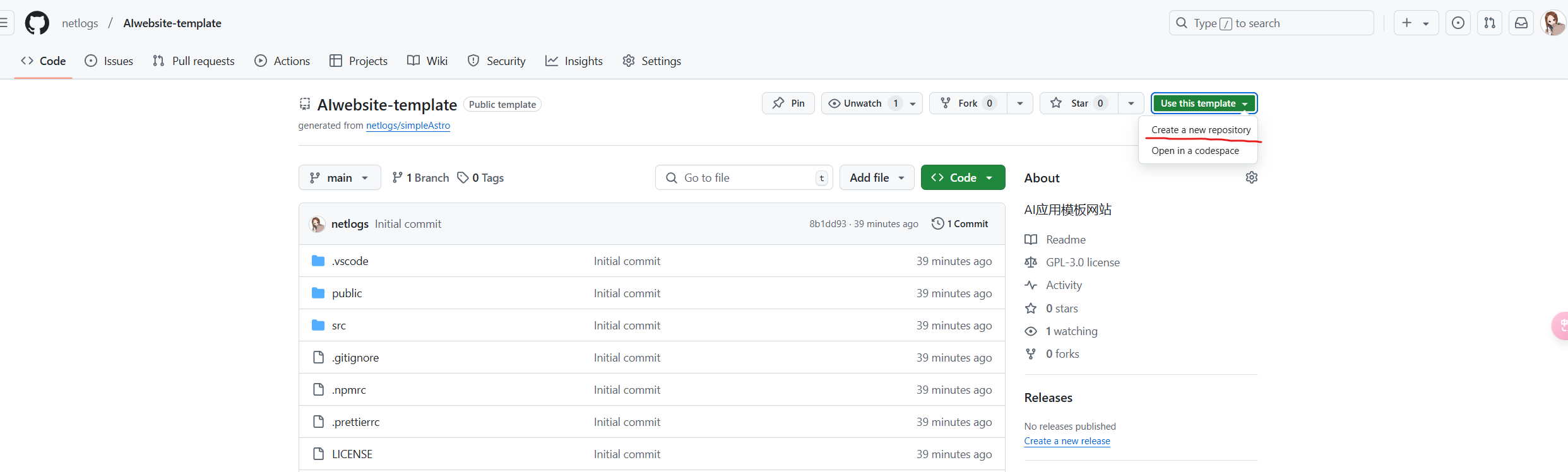This screenshot has height=472, width=1568.
Task: Click the public folder icon
Action: [x=318, y=293]
